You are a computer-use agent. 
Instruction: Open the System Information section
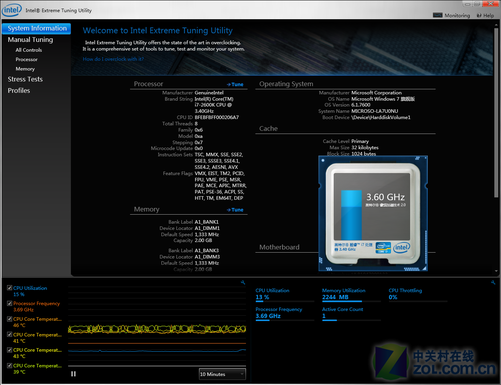36,28
